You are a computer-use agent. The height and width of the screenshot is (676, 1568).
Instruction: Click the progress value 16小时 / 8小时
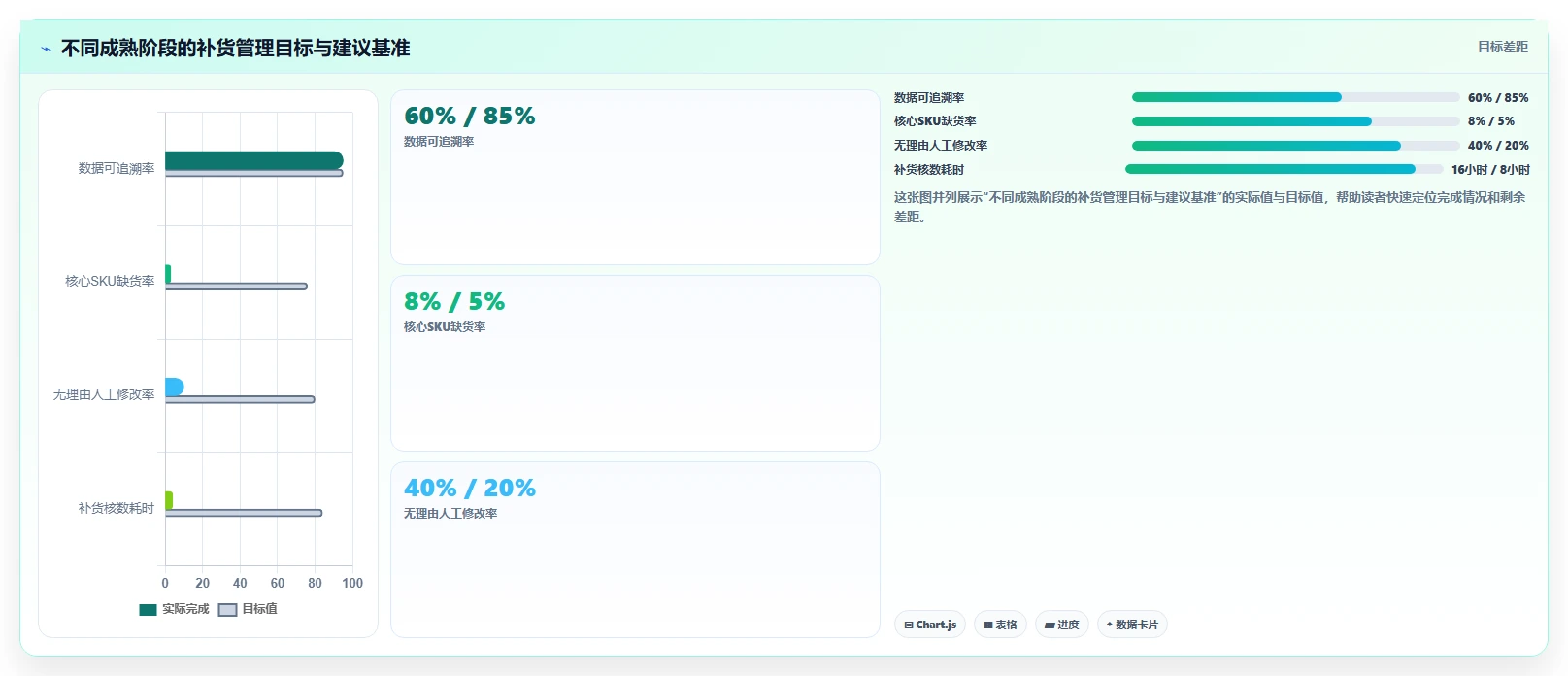[1490, 170]
